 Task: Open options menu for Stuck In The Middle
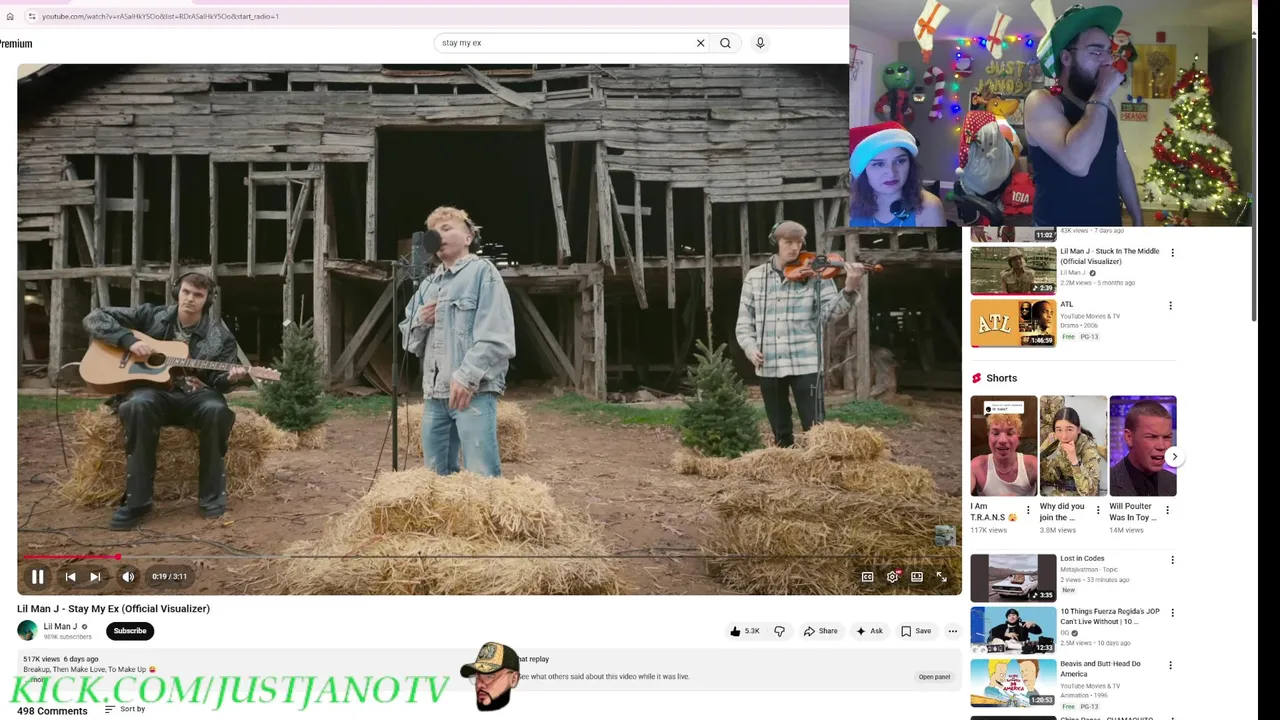(x=1172, y=253)
